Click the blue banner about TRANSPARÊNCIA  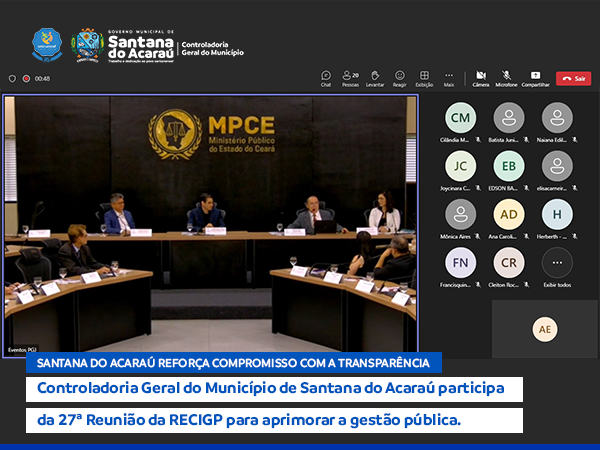pos(234,362)
